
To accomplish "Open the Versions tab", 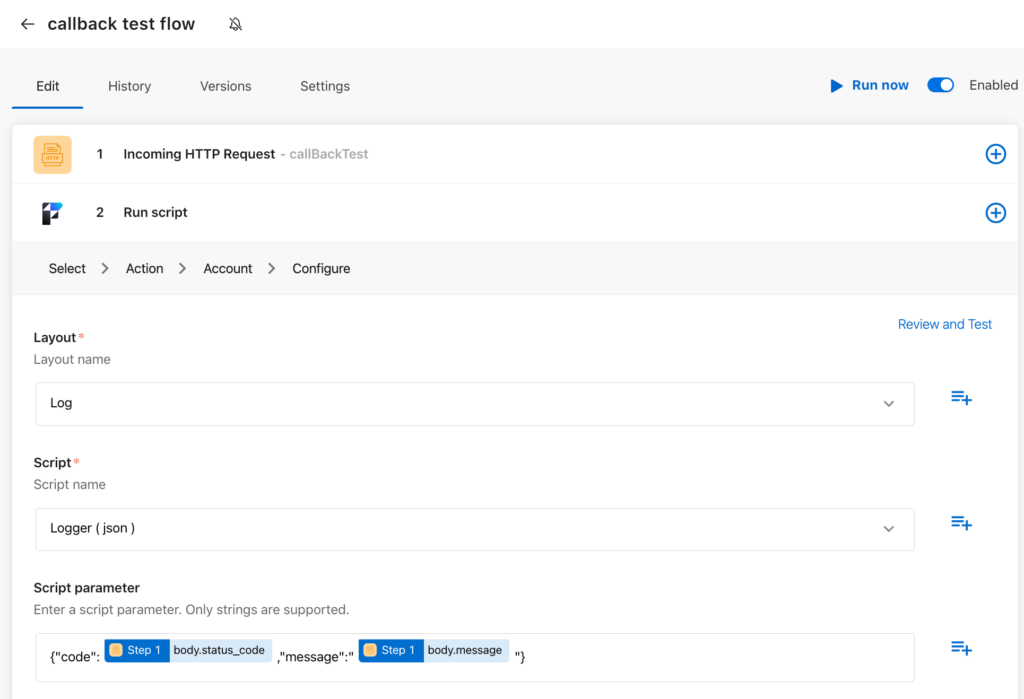I will [225, 86].
